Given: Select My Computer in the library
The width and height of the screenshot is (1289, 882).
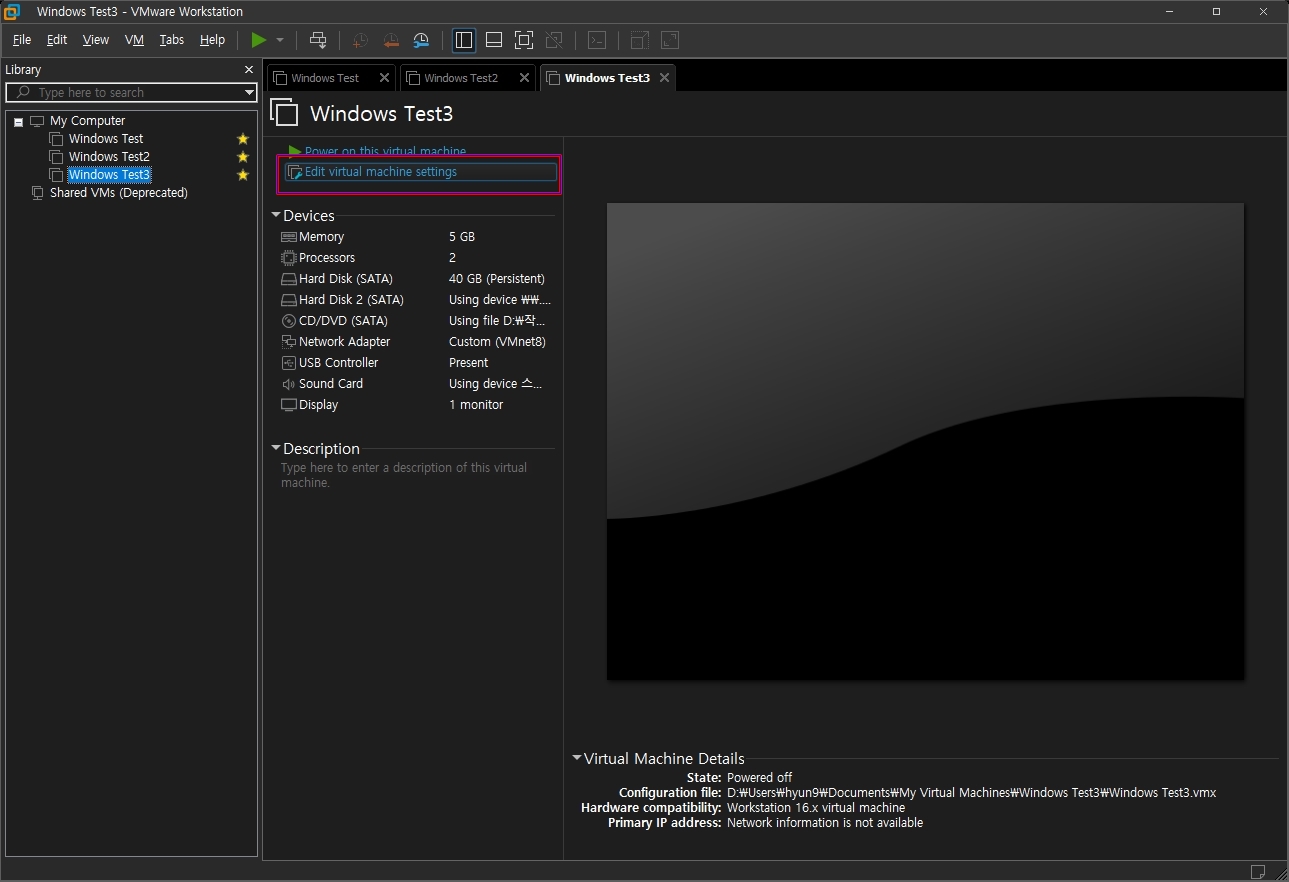Looking at the screenshot, I should pyautogui.click(x=87, y=121).
